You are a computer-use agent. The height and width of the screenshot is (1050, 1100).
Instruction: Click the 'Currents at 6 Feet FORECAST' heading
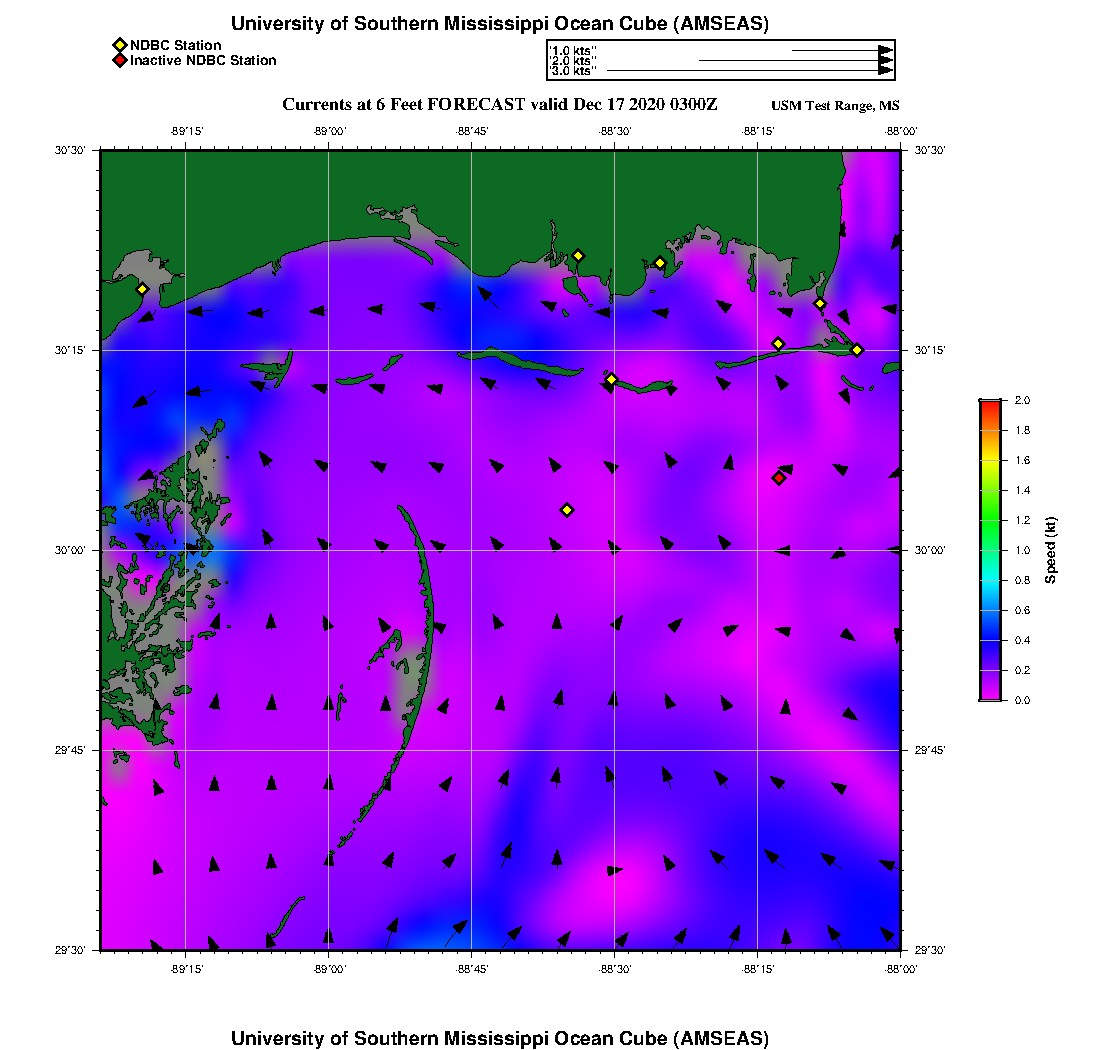coord(500,105)
